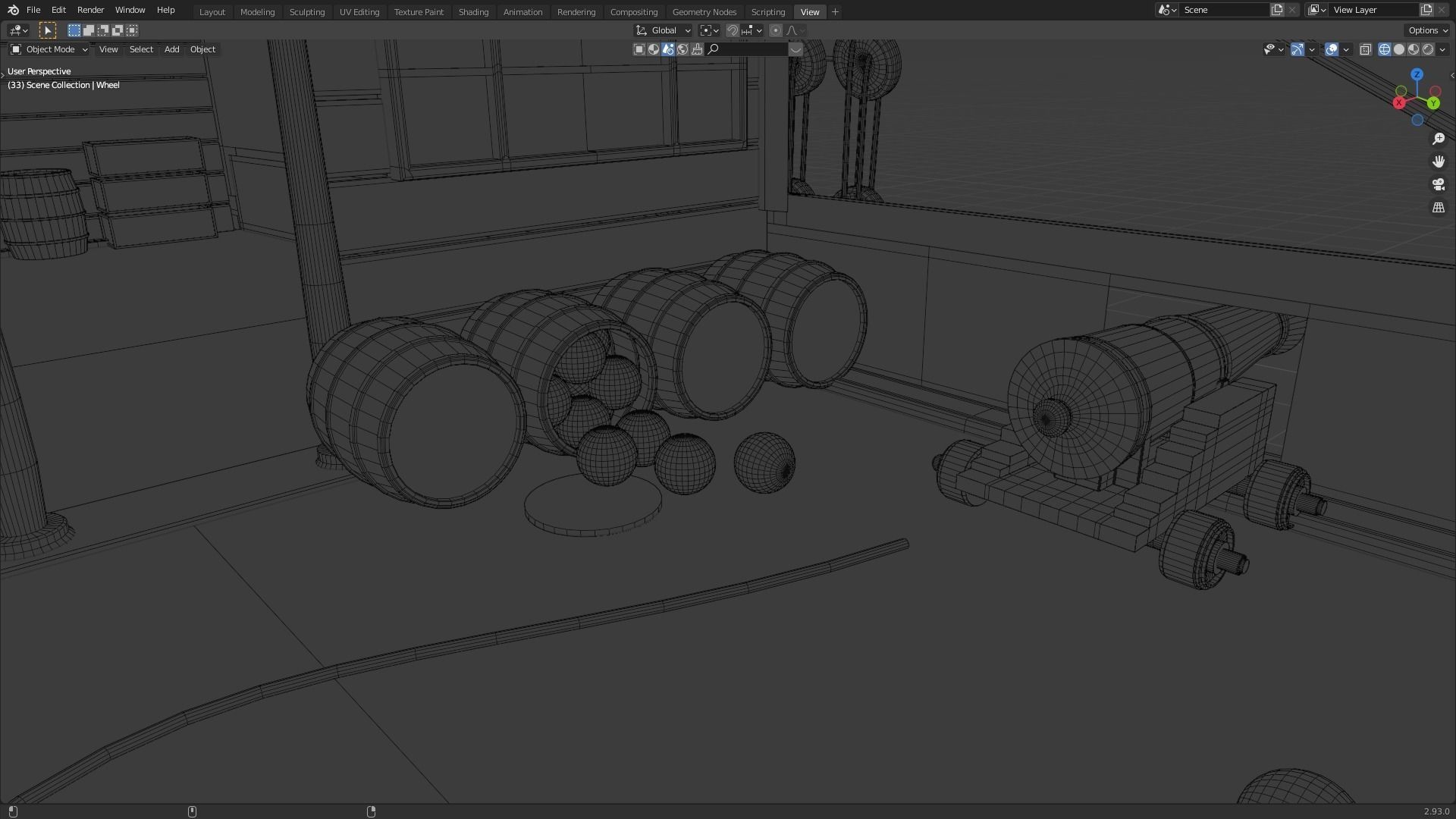The image size is (1456, 819).
Task: Click the hand pan-view icon
Action: (x=1438, y=162)
